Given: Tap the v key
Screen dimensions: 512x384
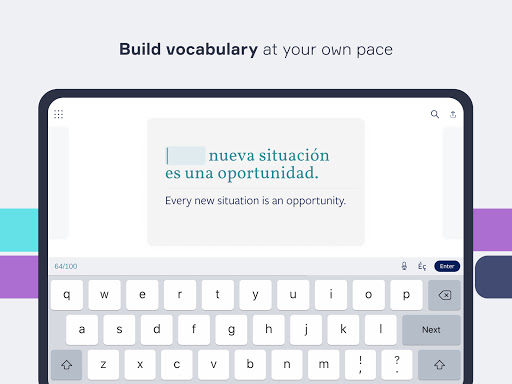Looking at the screenshot, I should (213, 365).
